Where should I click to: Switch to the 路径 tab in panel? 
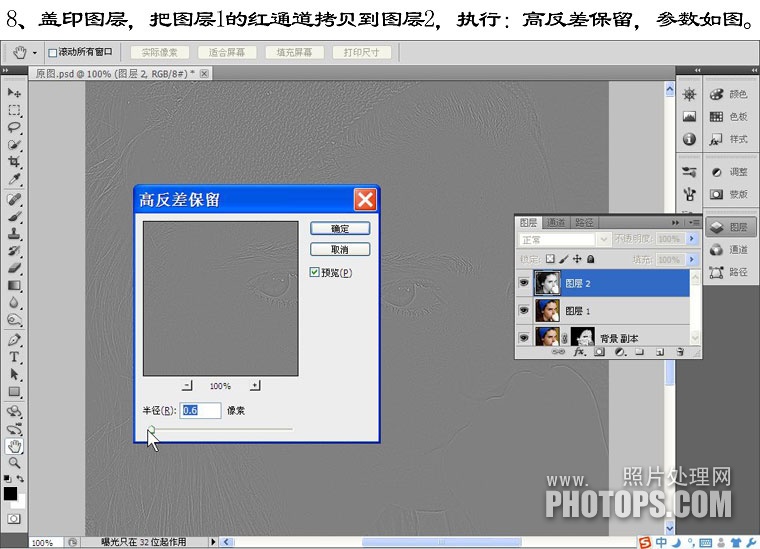point(584,222)
